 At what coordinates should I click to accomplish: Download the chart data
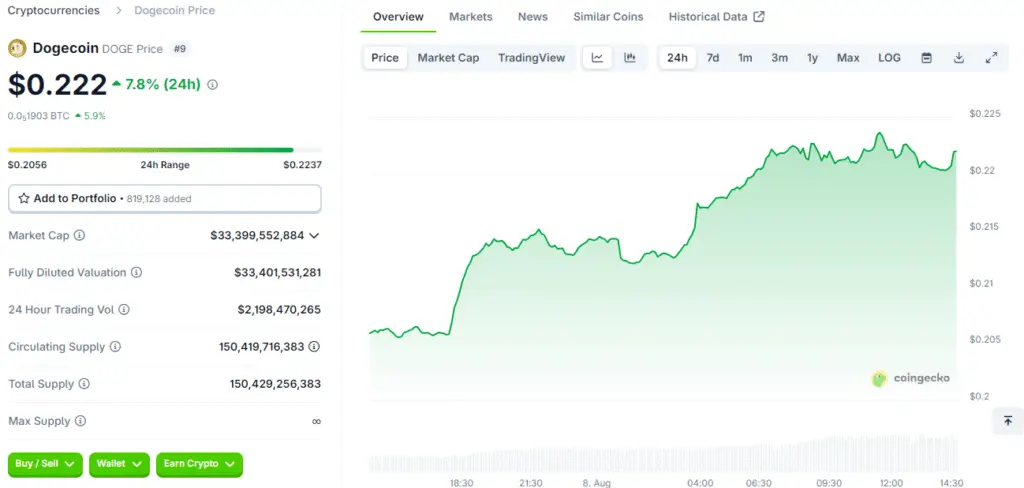(959, 57)
